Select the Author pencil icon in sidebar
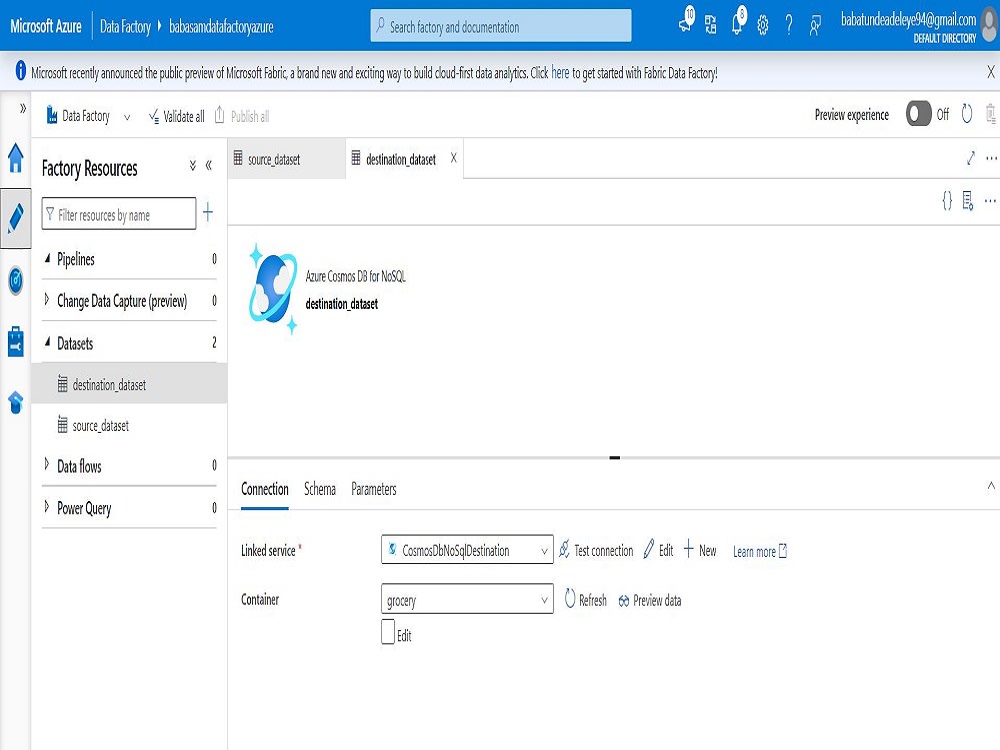The image size is (1000, 750). pos(15,218)
